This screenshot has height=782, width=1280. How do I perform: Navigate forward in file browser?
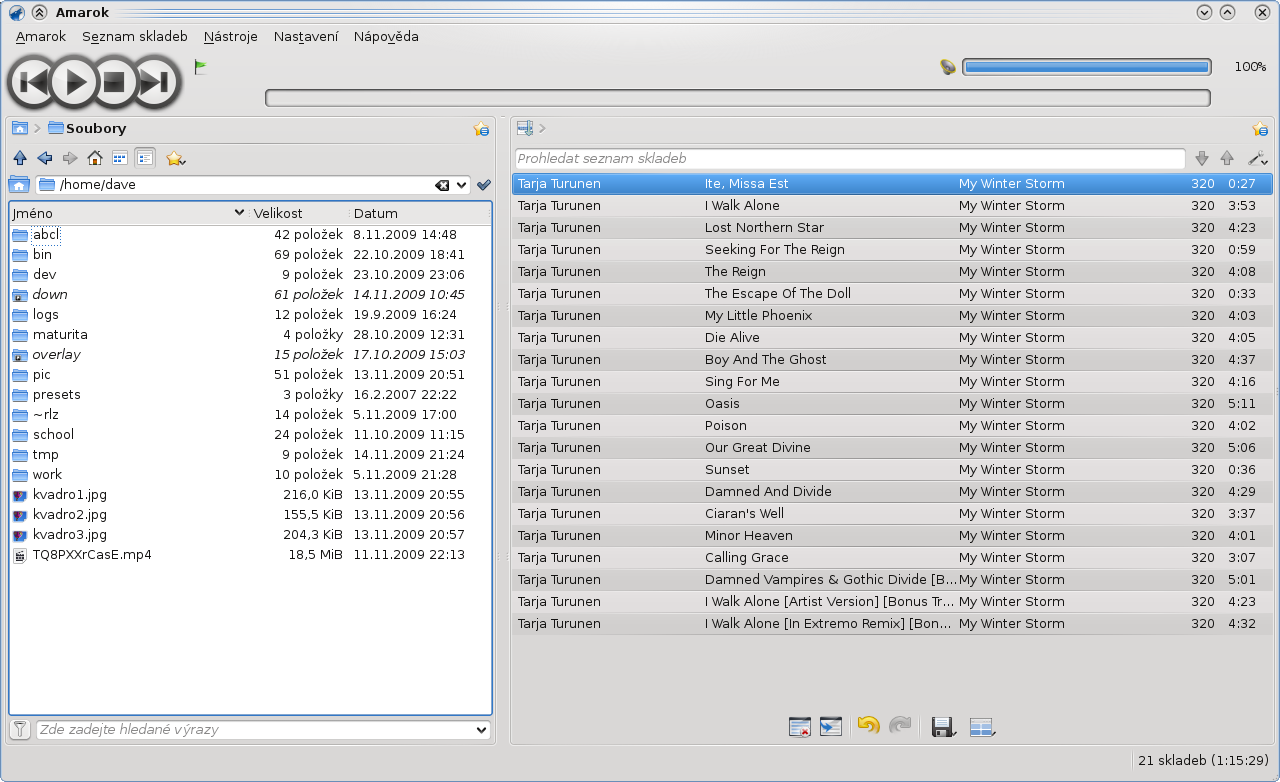70,158
